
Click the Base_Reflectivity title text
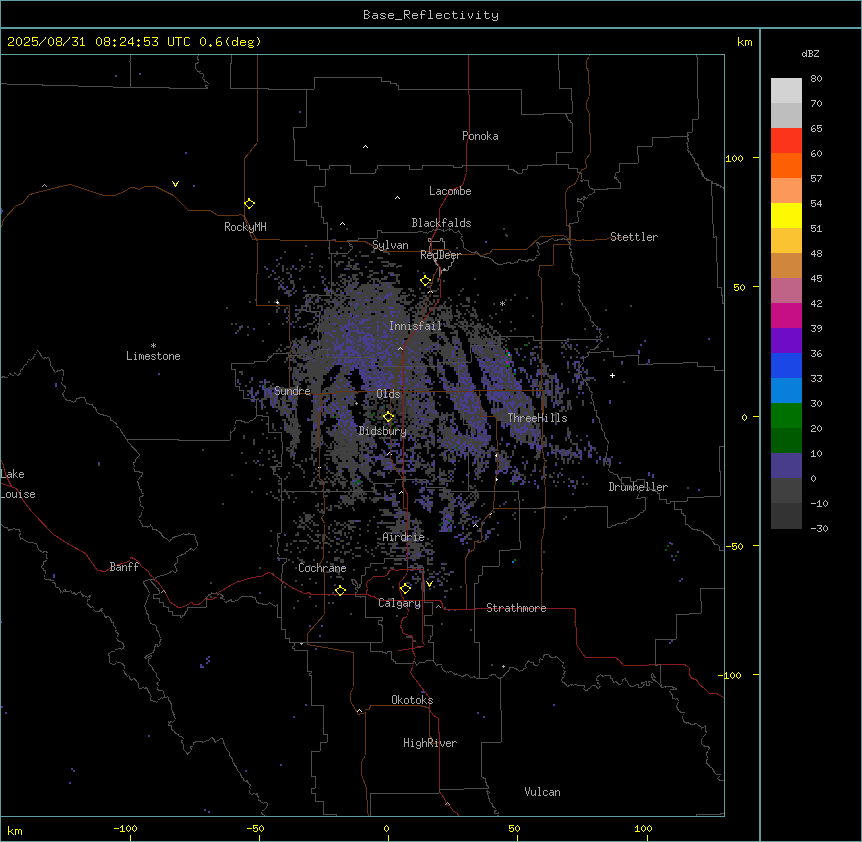point(431,15)
